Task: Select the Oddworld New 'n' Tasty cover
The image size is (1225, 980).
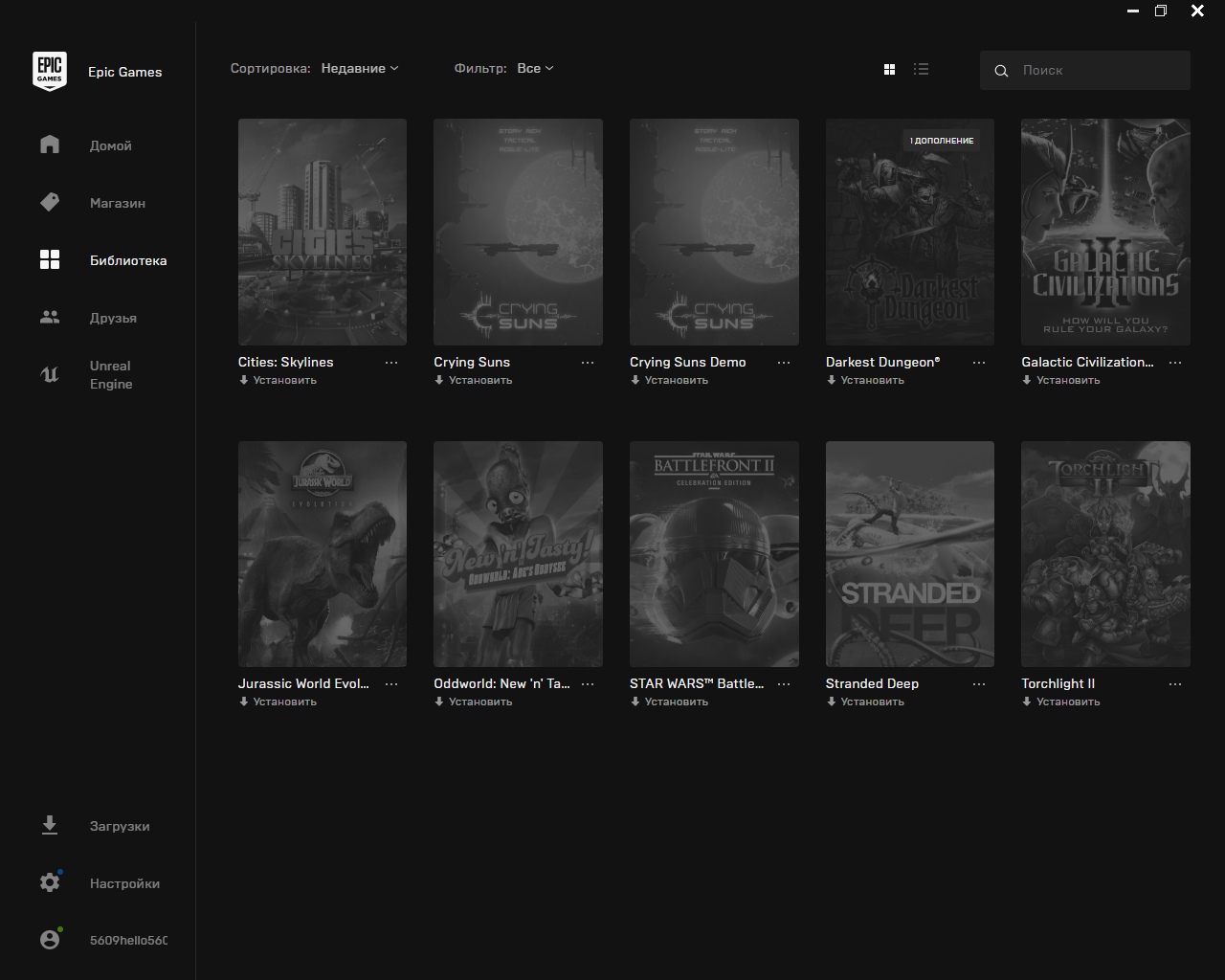Action: (x=518, y=554)
